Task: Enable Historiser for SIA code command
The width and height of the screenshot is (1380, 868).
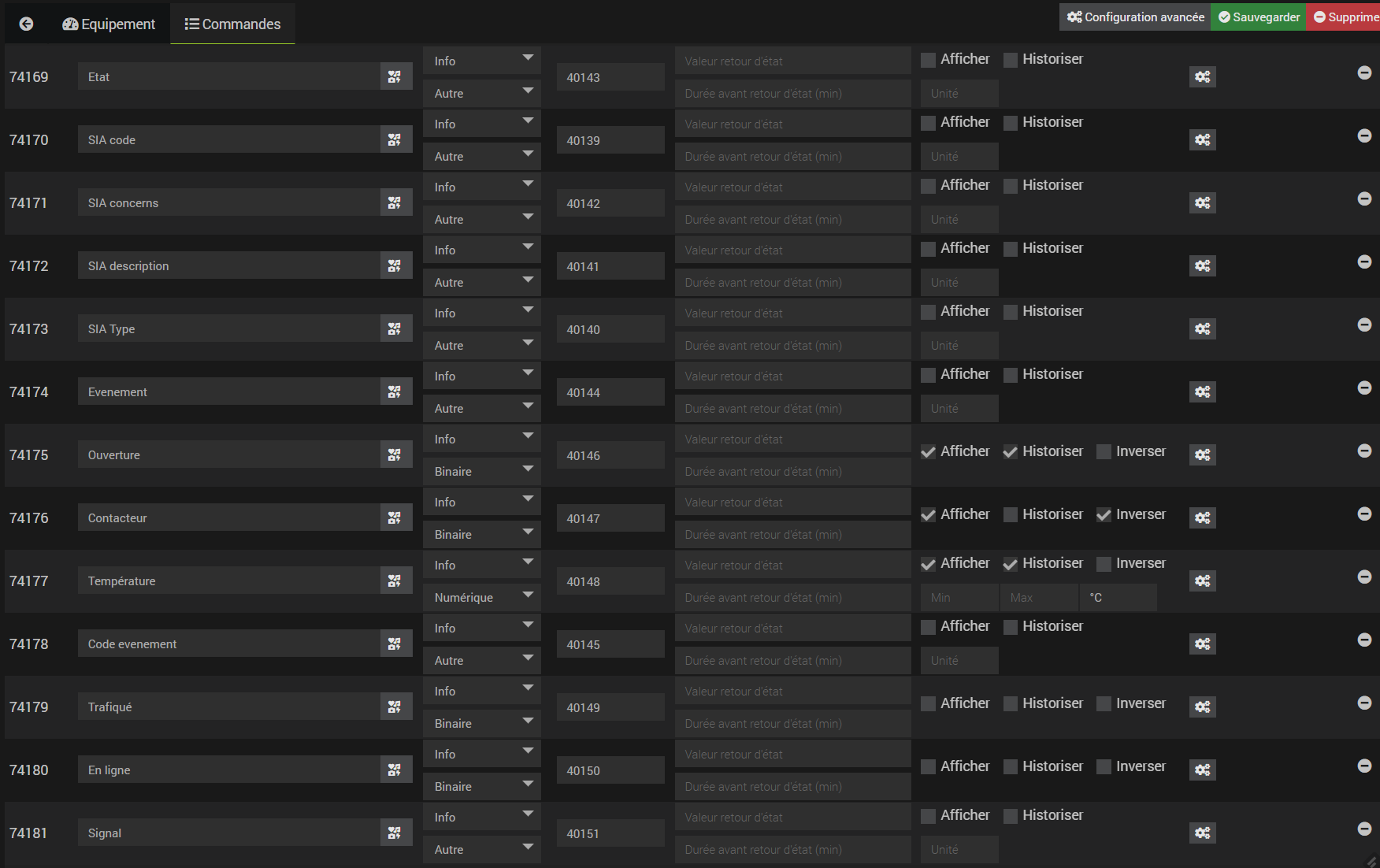Action: point(1011,123)
